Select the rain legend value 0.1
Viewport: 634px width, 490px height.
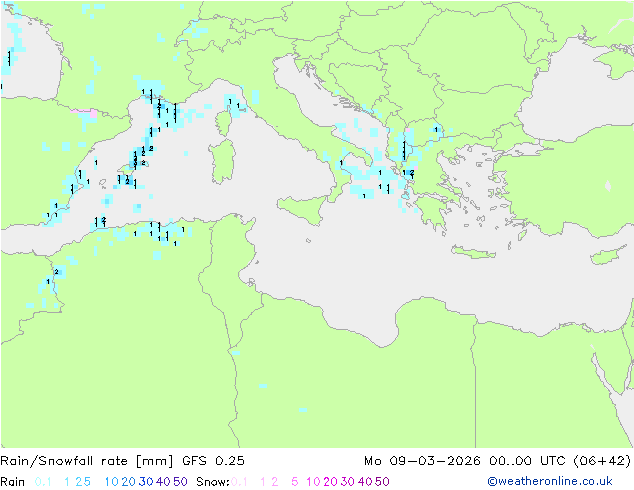click(x=43, y=482)
